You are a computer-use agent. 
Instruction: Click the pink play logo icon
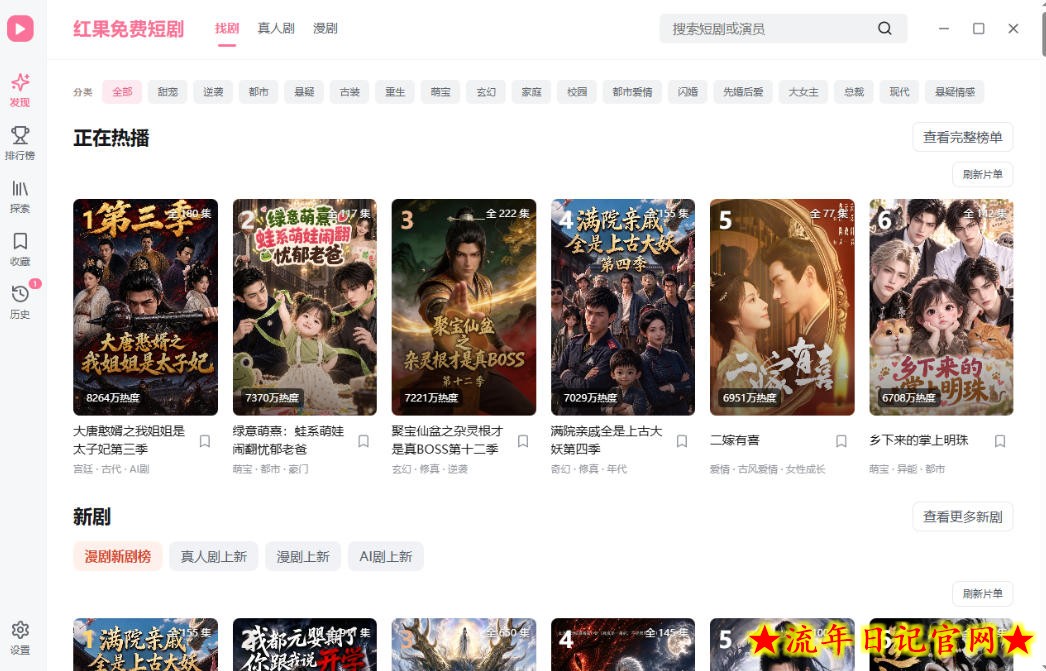[x=20, y=29]
